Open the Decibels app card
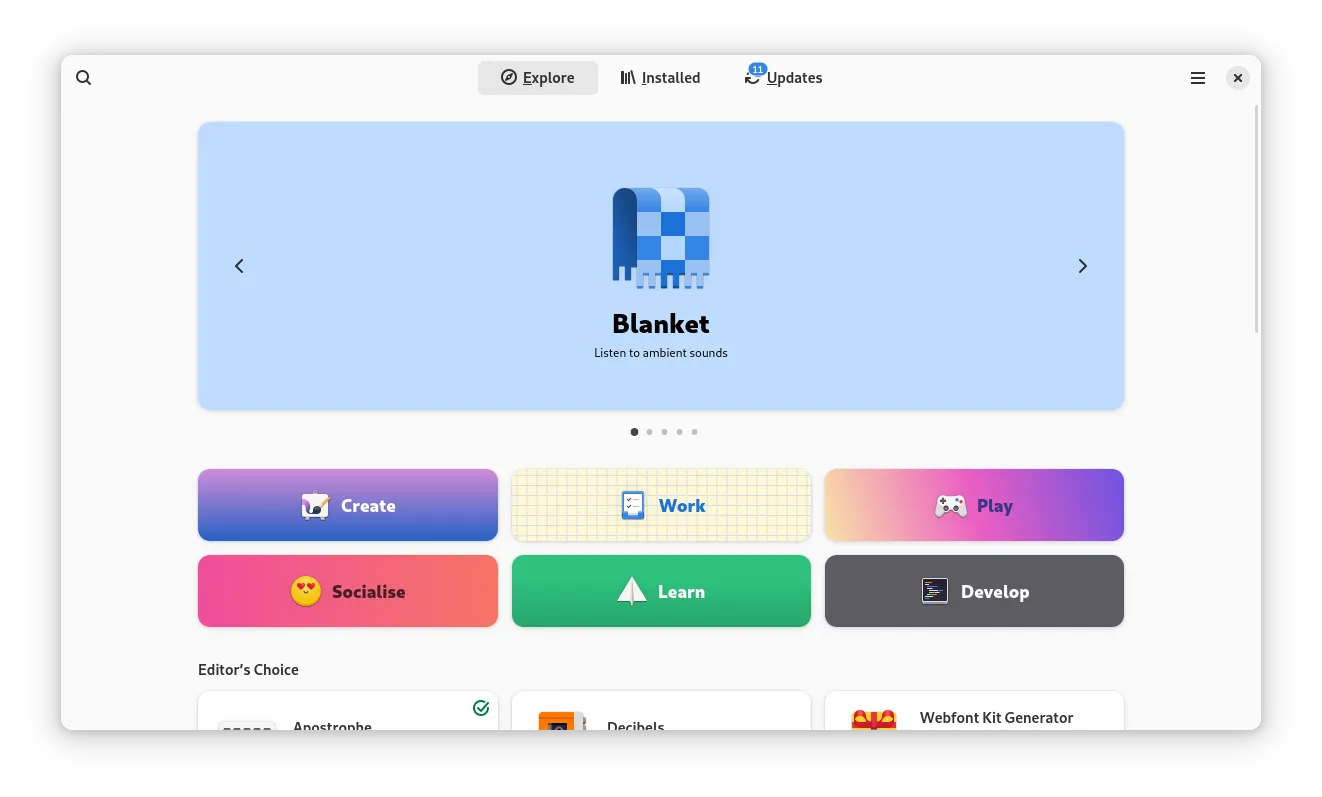1322x797 pixels. point(661,711)
